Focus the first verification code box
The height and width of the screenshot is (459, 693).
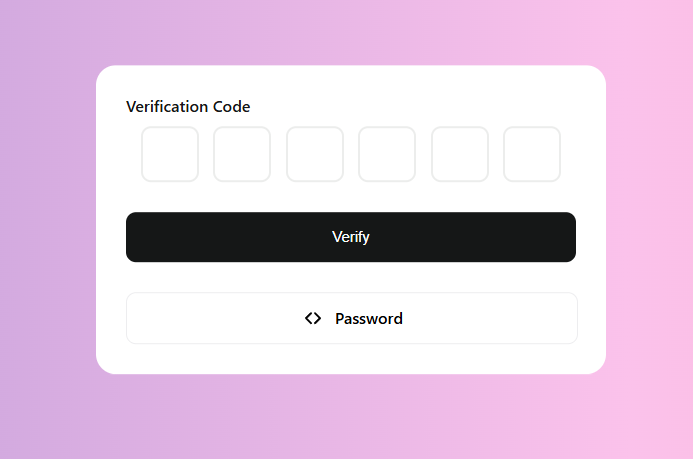click(x=170, y=154)
